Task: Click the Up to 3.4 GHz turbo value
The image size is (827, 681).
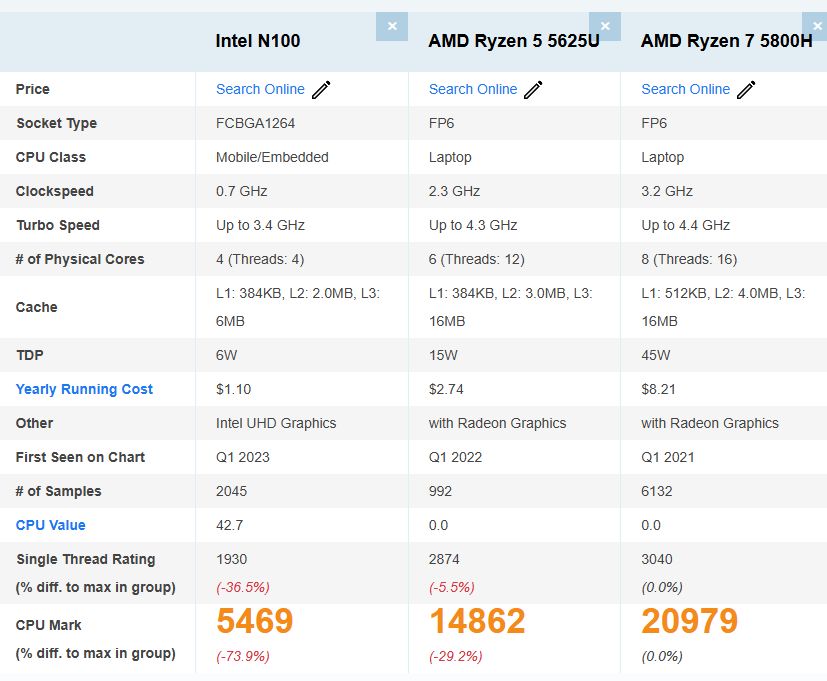Action: [260, 225]
